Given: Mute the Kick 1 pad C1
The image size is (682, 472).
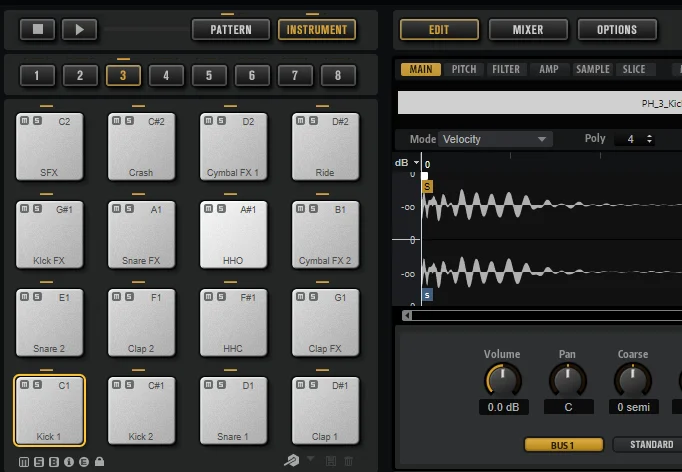Looking at the screenshot, I should tap(25, 385).
